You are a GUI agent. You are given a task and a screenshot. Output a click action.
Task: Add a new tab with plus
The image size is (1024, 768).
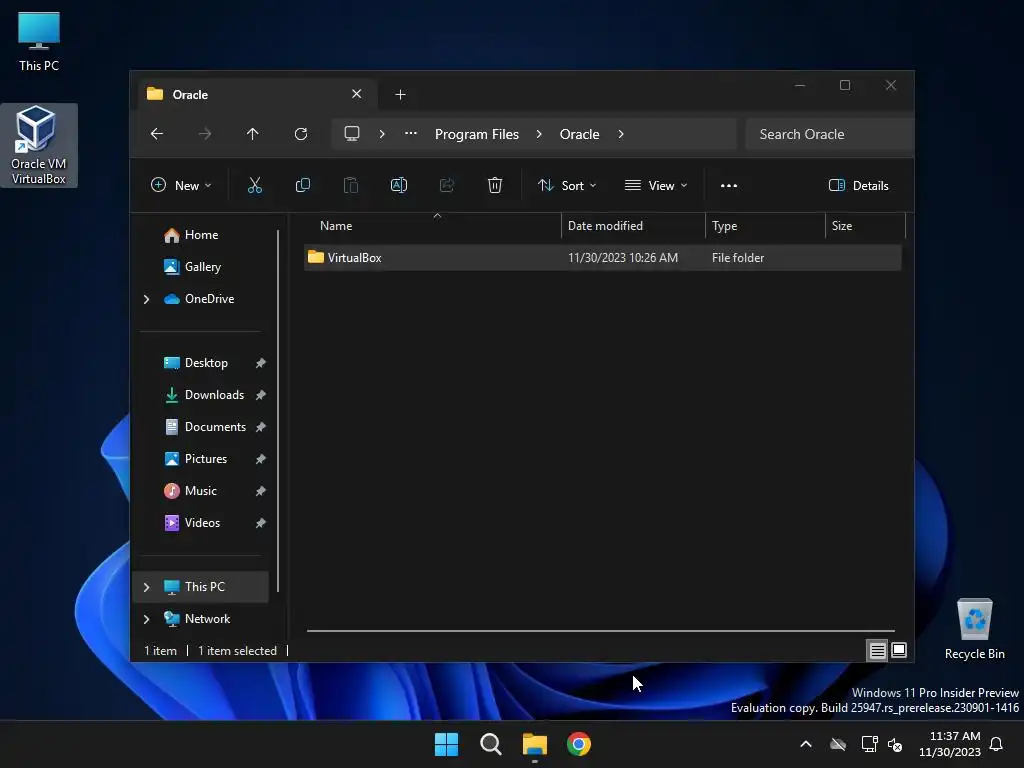click(400, 95)
